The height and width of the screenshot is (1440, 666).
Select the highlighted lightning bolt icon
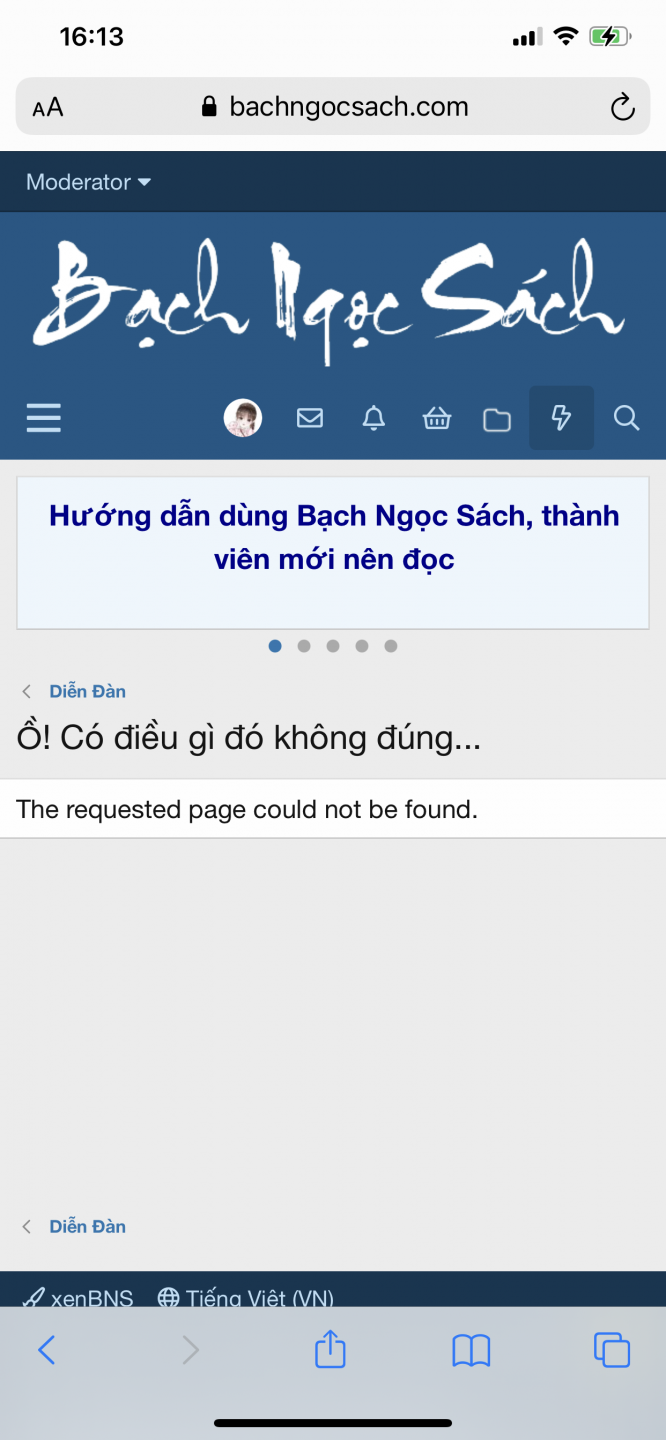(x=561, y=418)
